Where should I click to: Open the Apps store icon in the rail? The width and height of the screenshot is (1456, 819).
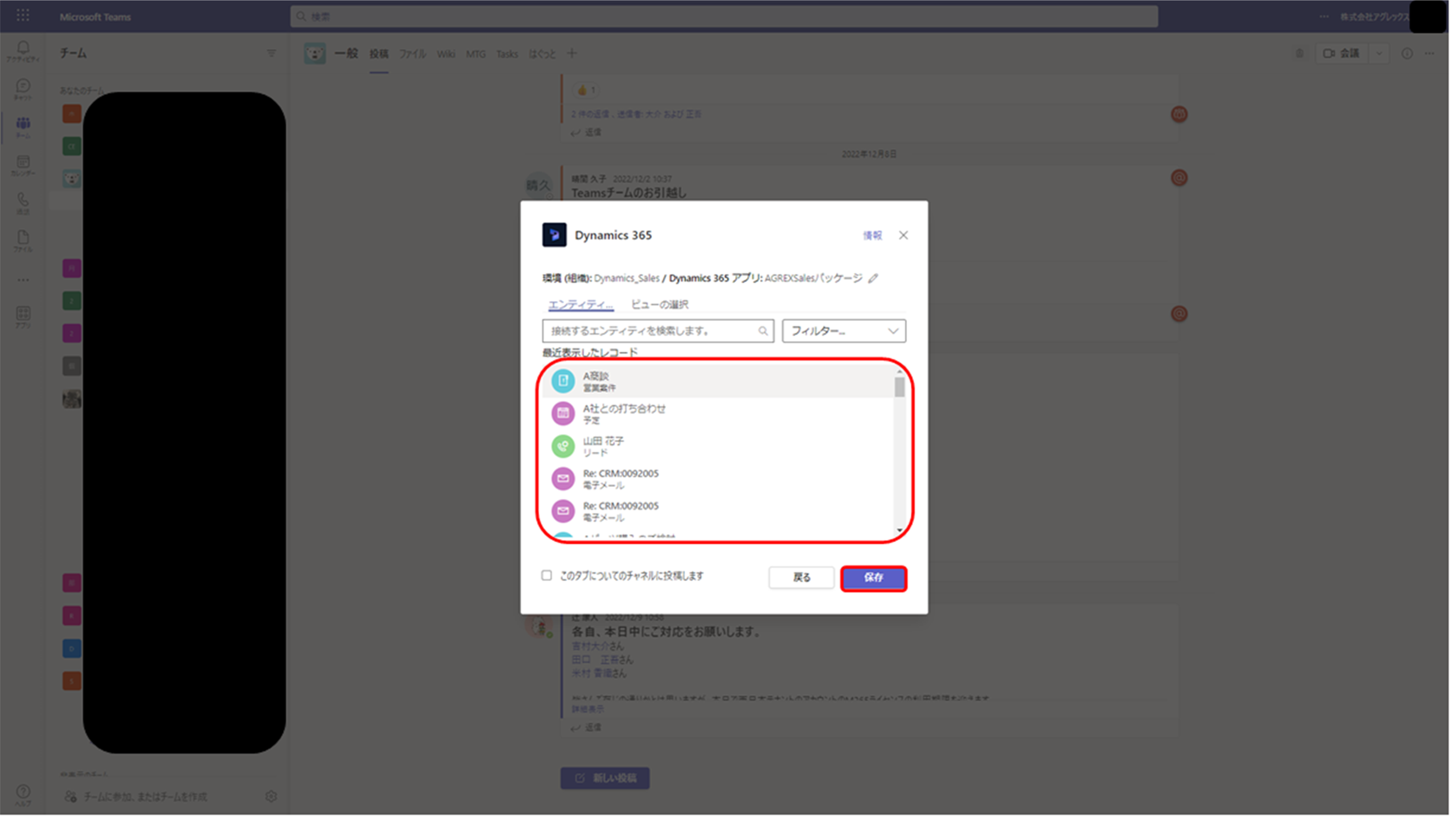pos(23,318)
